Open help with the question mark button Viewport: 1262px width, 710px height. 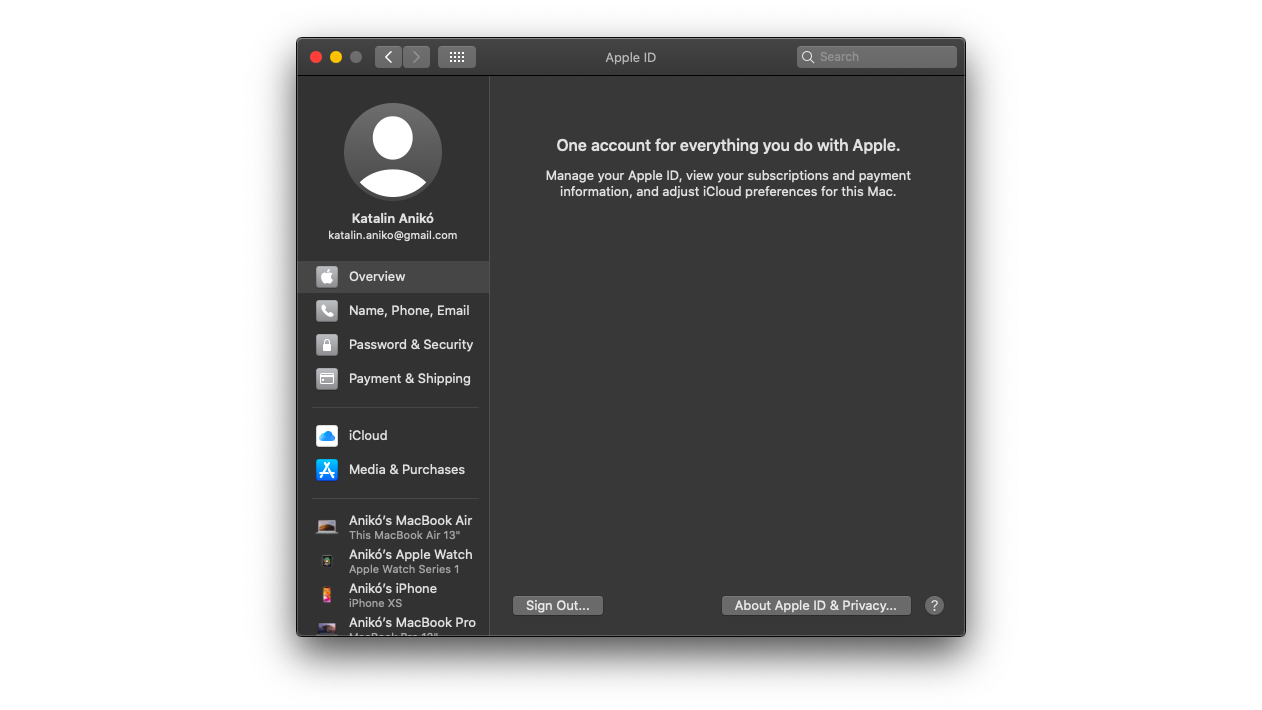(x=934, y=605)
